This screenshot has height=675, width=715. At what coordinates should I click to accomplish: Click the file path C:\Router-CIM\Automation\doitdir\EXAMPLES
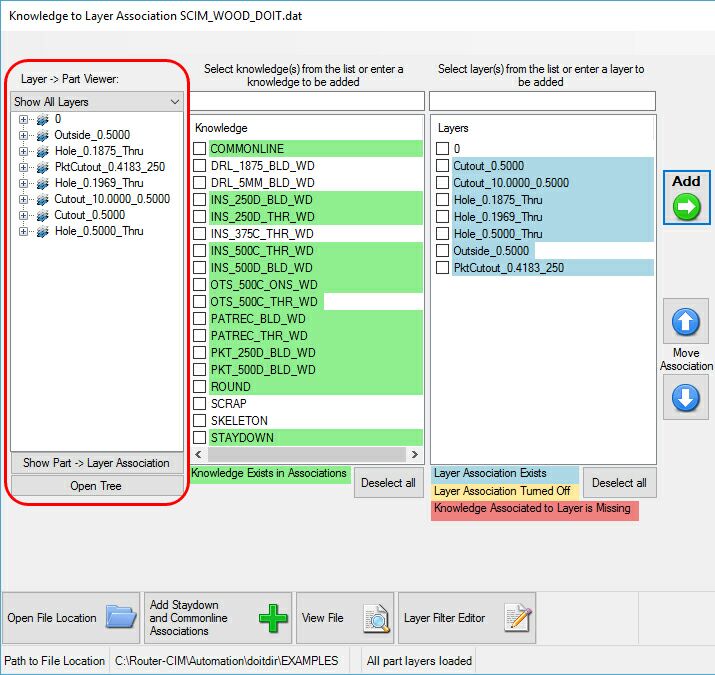pos(227,661)
